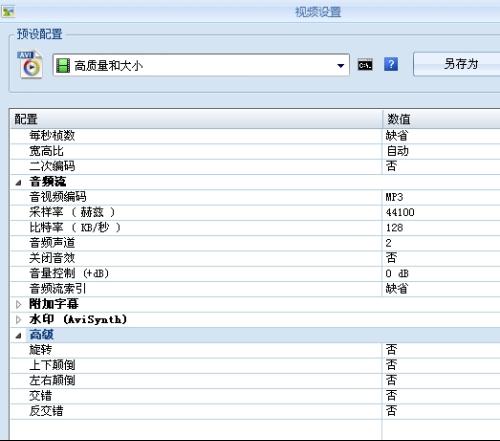Select the 音频流索引 row
500x441 pixels.
pyautogui.click(x=255, y=289)
